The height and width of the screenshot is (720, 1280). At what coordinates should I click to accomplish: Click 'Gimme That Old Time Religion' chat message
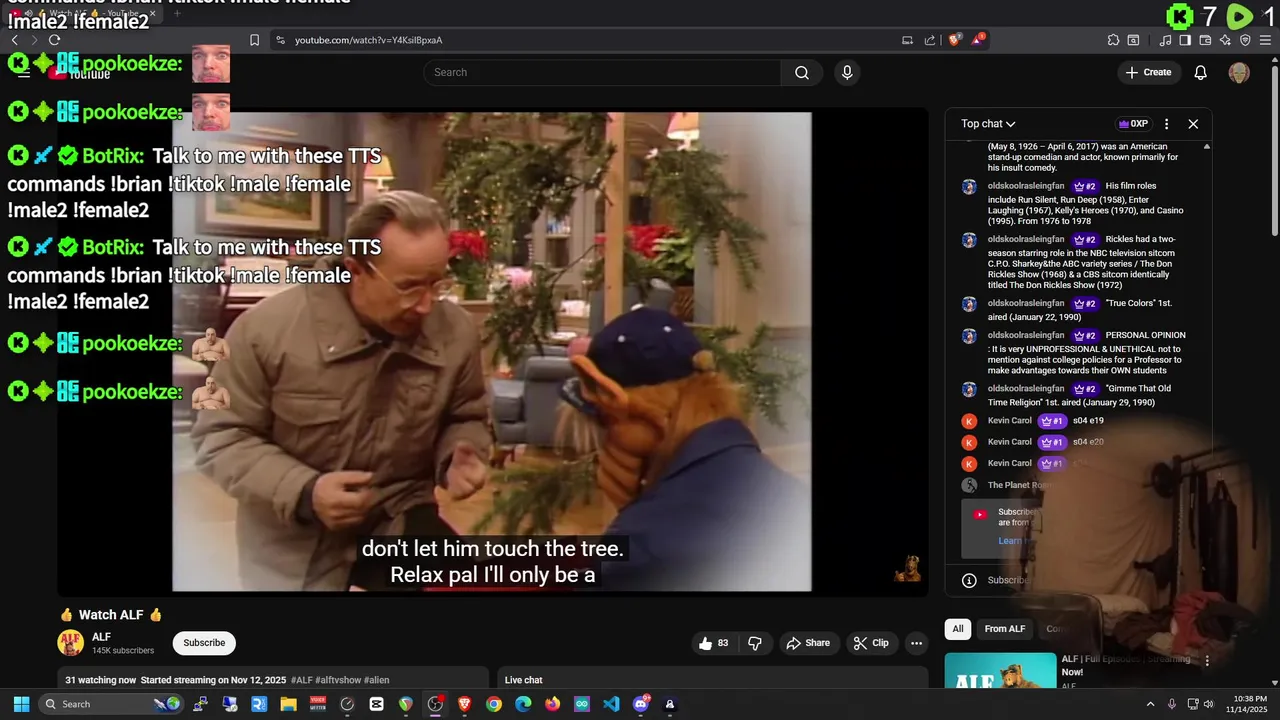tap(1079, 395)
